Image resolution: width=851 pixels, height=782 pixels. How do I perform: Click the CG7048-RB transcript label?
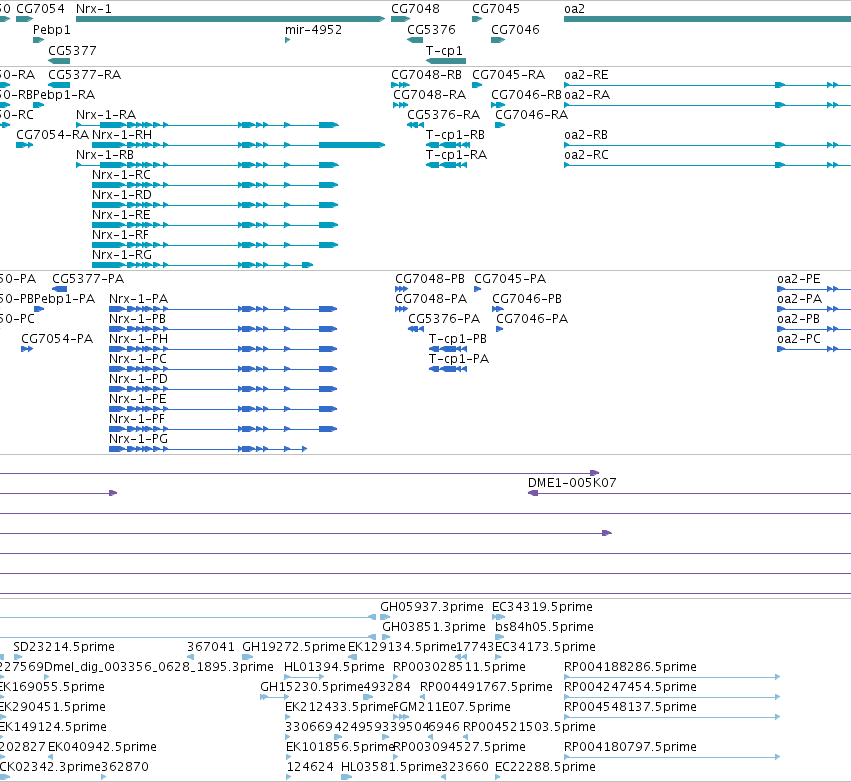click(426, 75)
